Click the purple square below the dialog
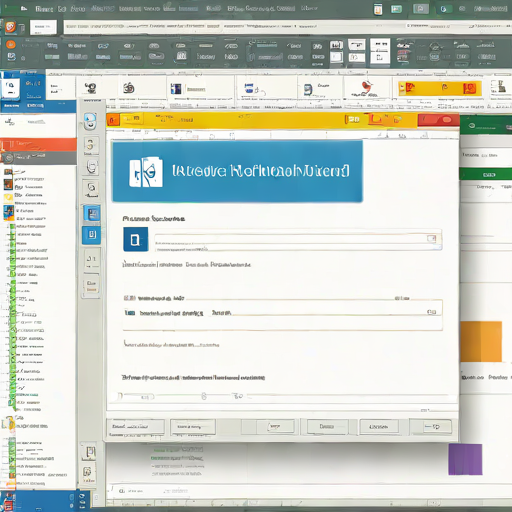Screen dimensions: 512x512 [x=465, y=459]
